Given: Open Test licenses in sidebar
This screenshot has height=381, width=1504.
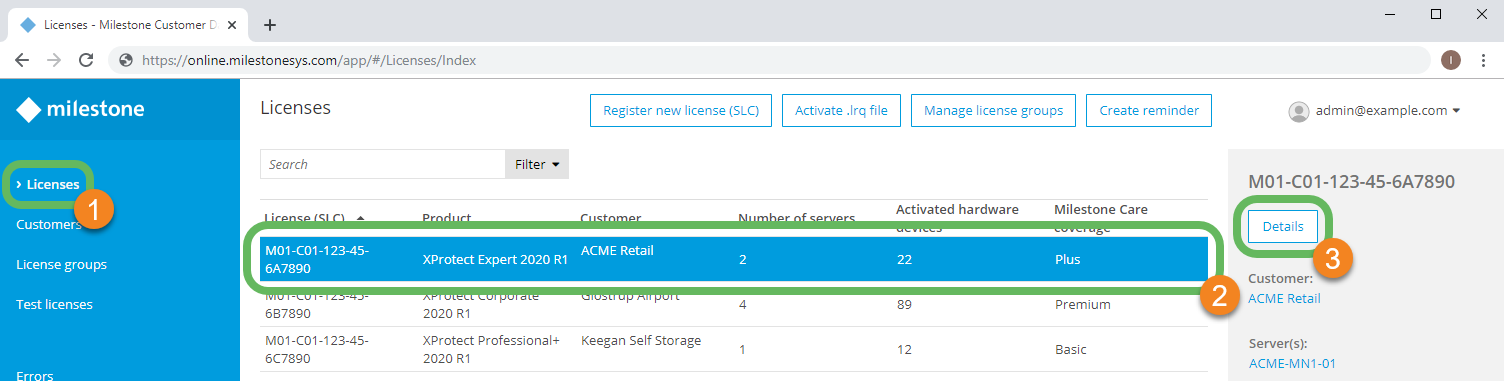Looking at the screenshot, I should click(54, 304).
